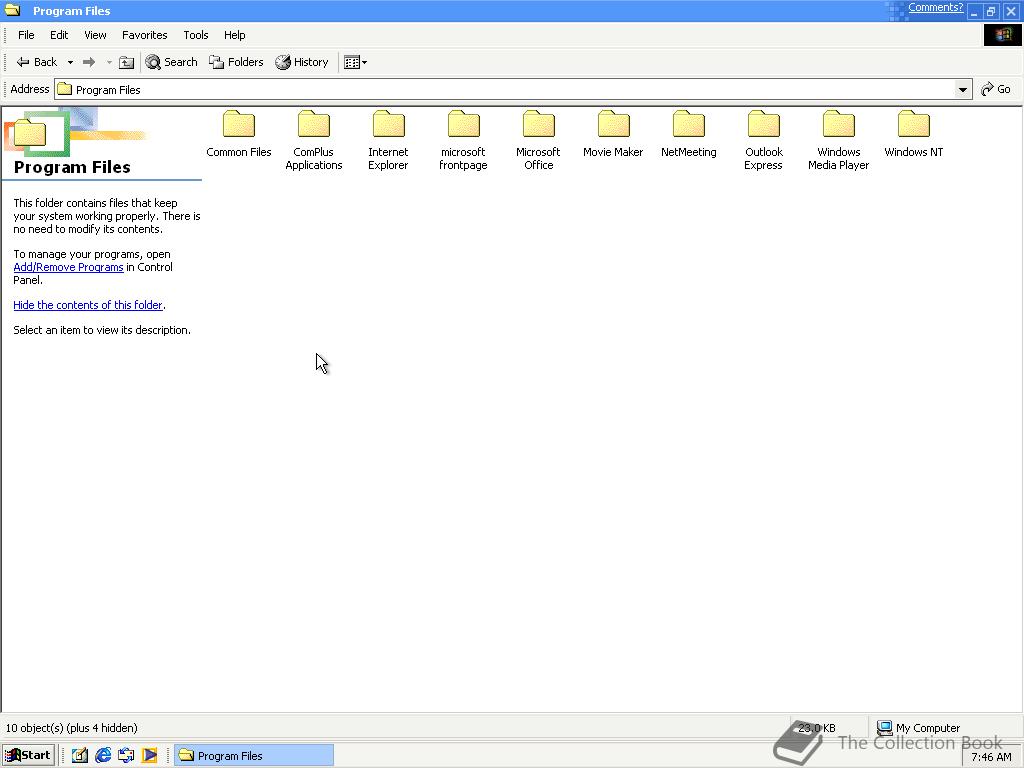Click the Go button
Screen dimensions: 1024x768
(996, 89)
